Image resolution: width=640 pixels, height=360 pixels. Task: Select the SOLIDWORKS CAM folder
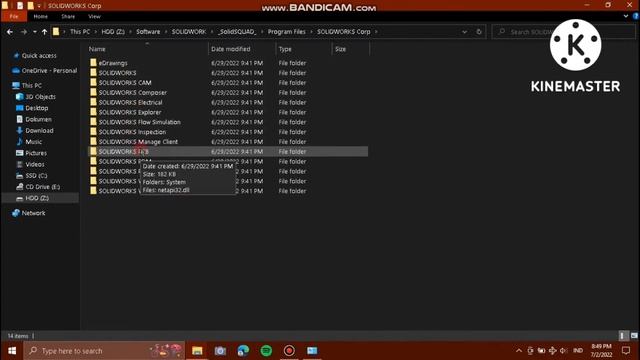(228, 82)
